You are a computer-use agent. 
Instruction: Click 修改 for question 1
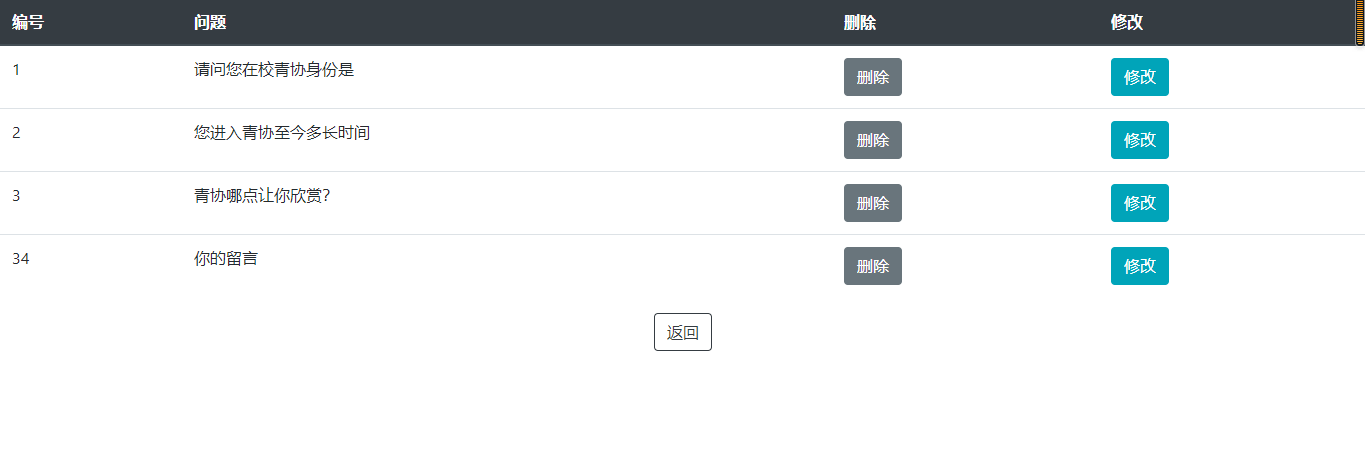pos(1140,77)
